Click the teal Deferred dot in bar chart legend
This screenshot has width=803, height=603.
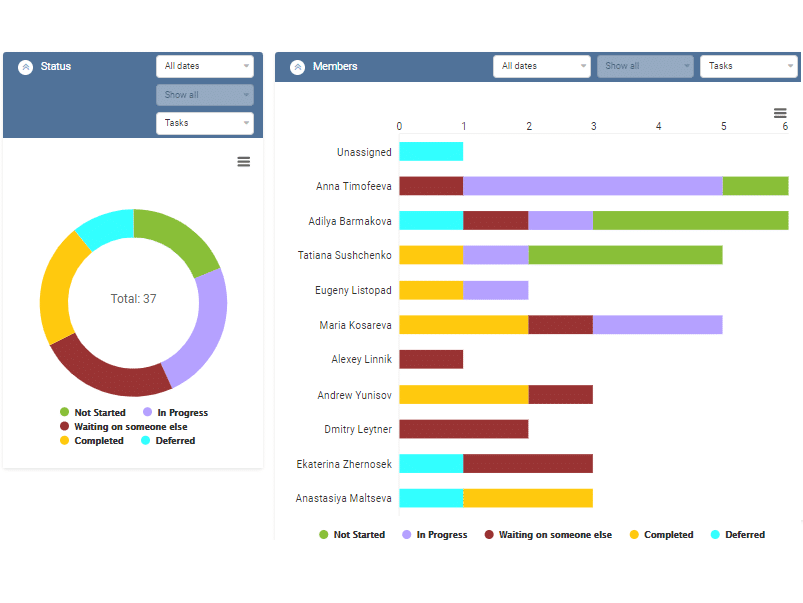pos(713,534)
